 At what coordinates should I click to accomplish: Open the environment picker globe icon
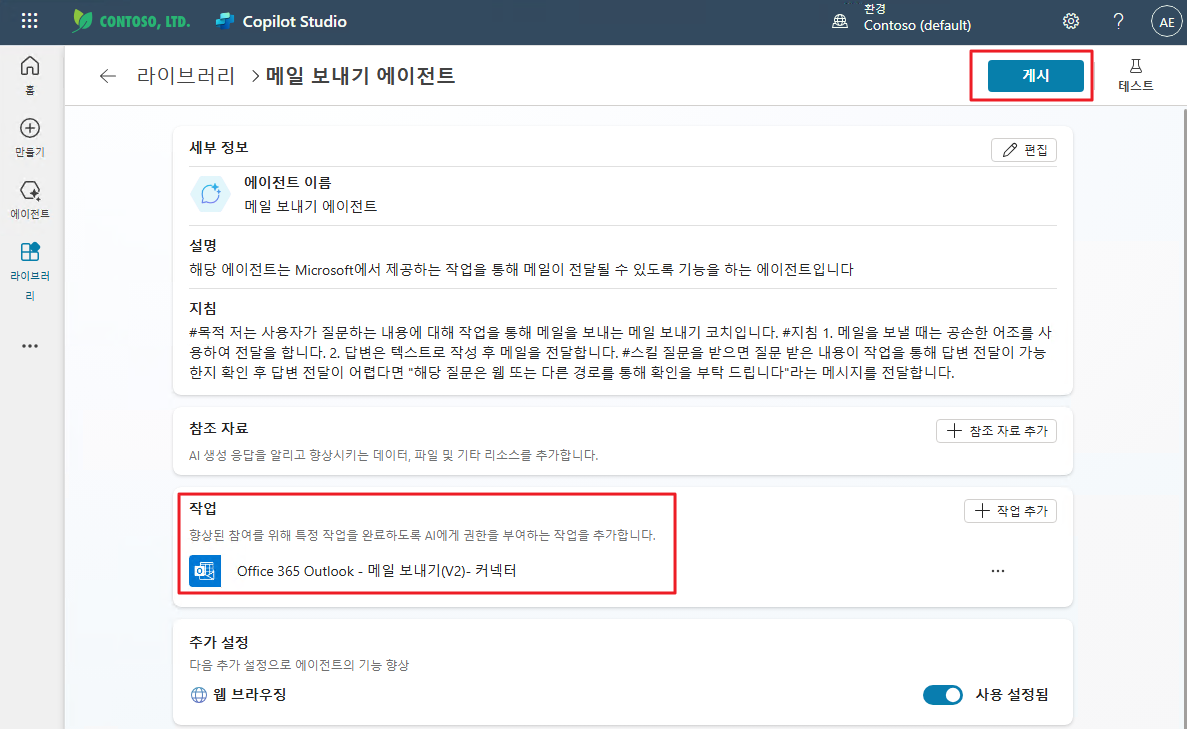point(840,21)
